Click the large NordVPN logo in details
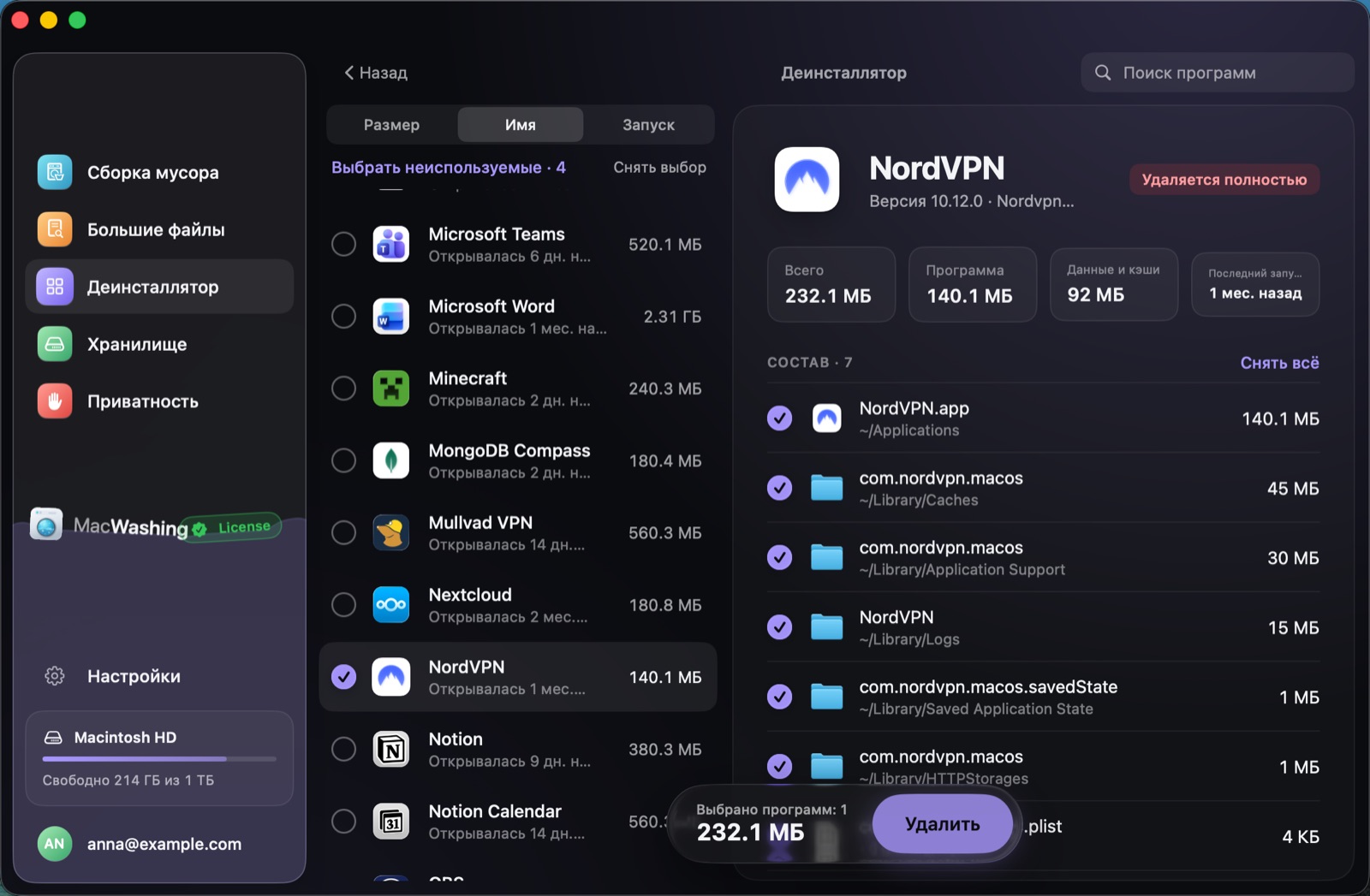 [807, 179]
